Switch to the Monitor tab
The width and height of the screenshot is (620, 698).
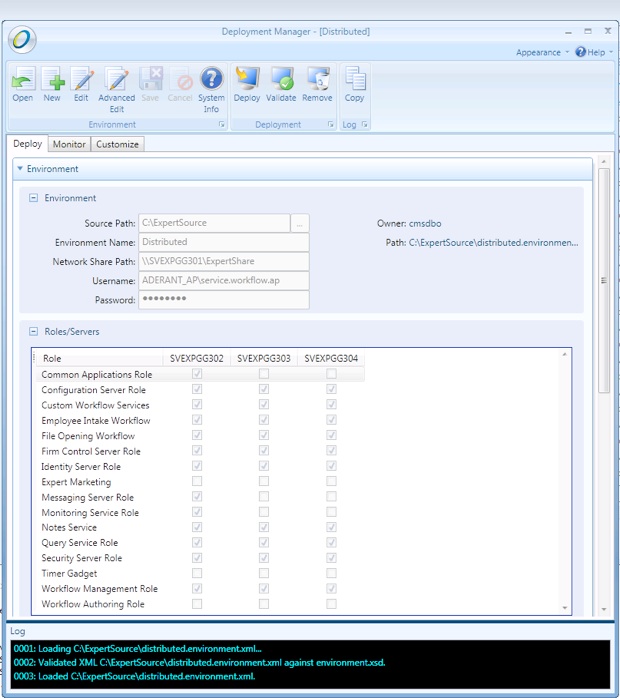click(69, 144)
